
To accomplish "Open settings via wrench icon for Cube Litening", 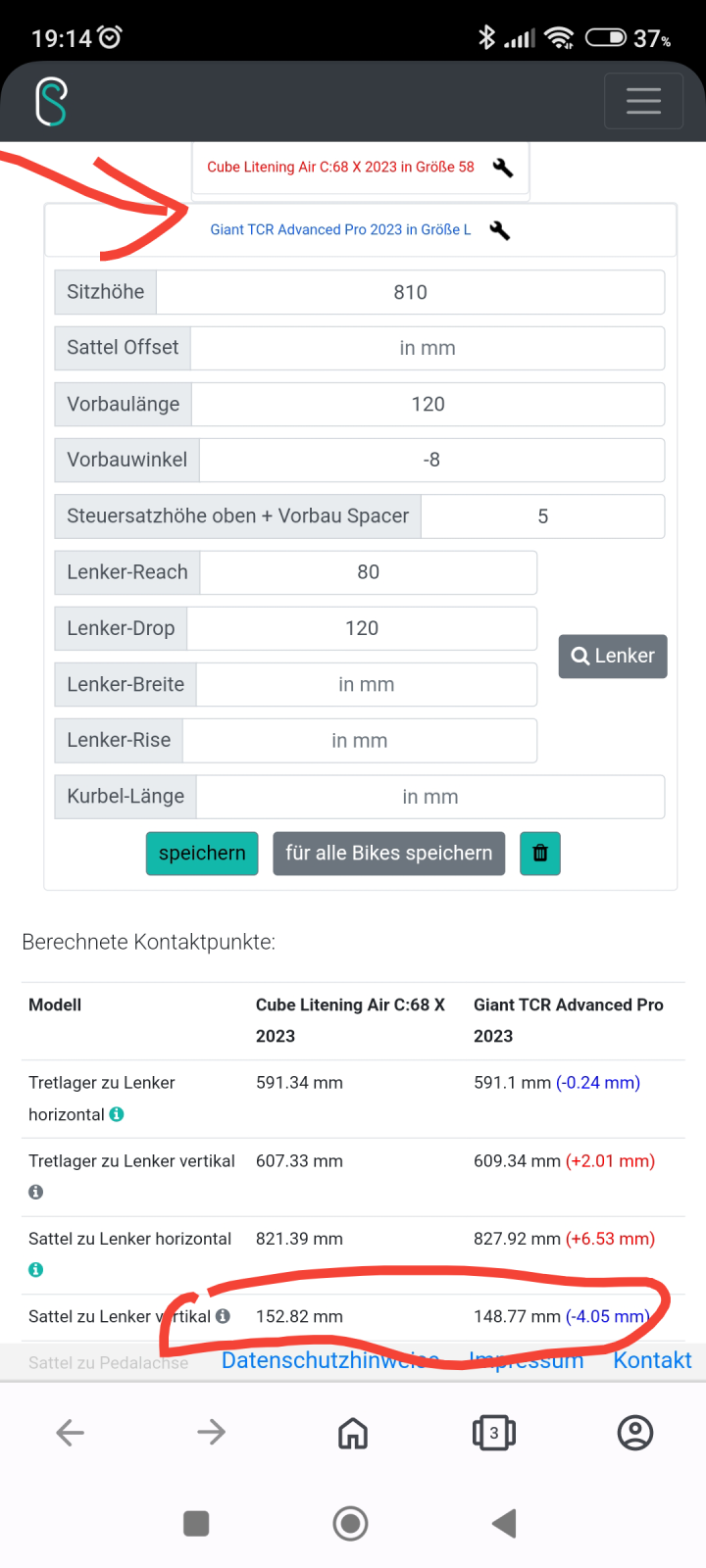I will [x=502, y=169].
